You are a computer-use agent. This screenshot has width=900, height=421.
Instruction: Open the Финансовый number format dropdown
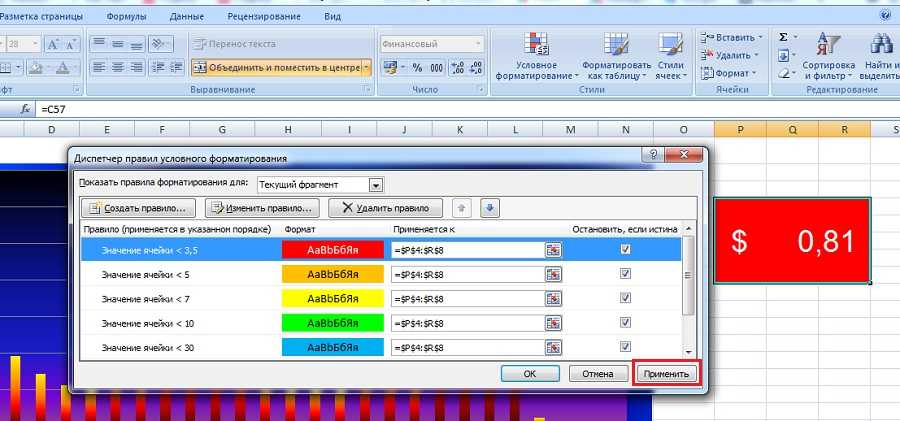479,44
